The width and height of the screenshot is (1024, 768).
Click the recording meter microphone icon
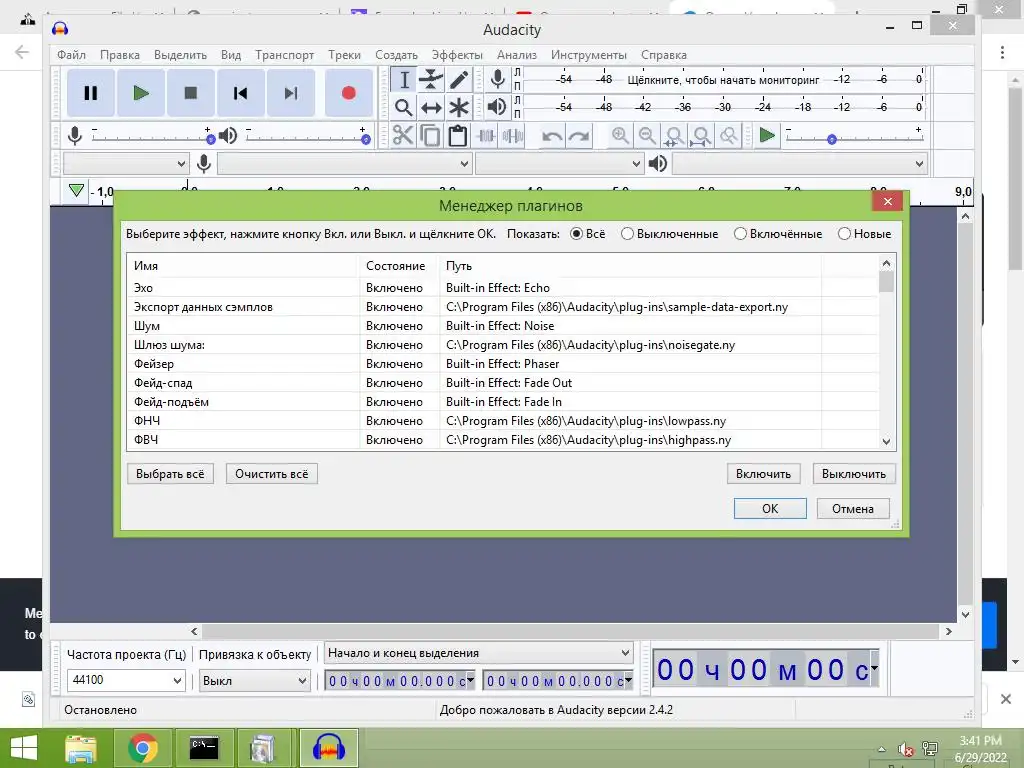tap(498, 79)
